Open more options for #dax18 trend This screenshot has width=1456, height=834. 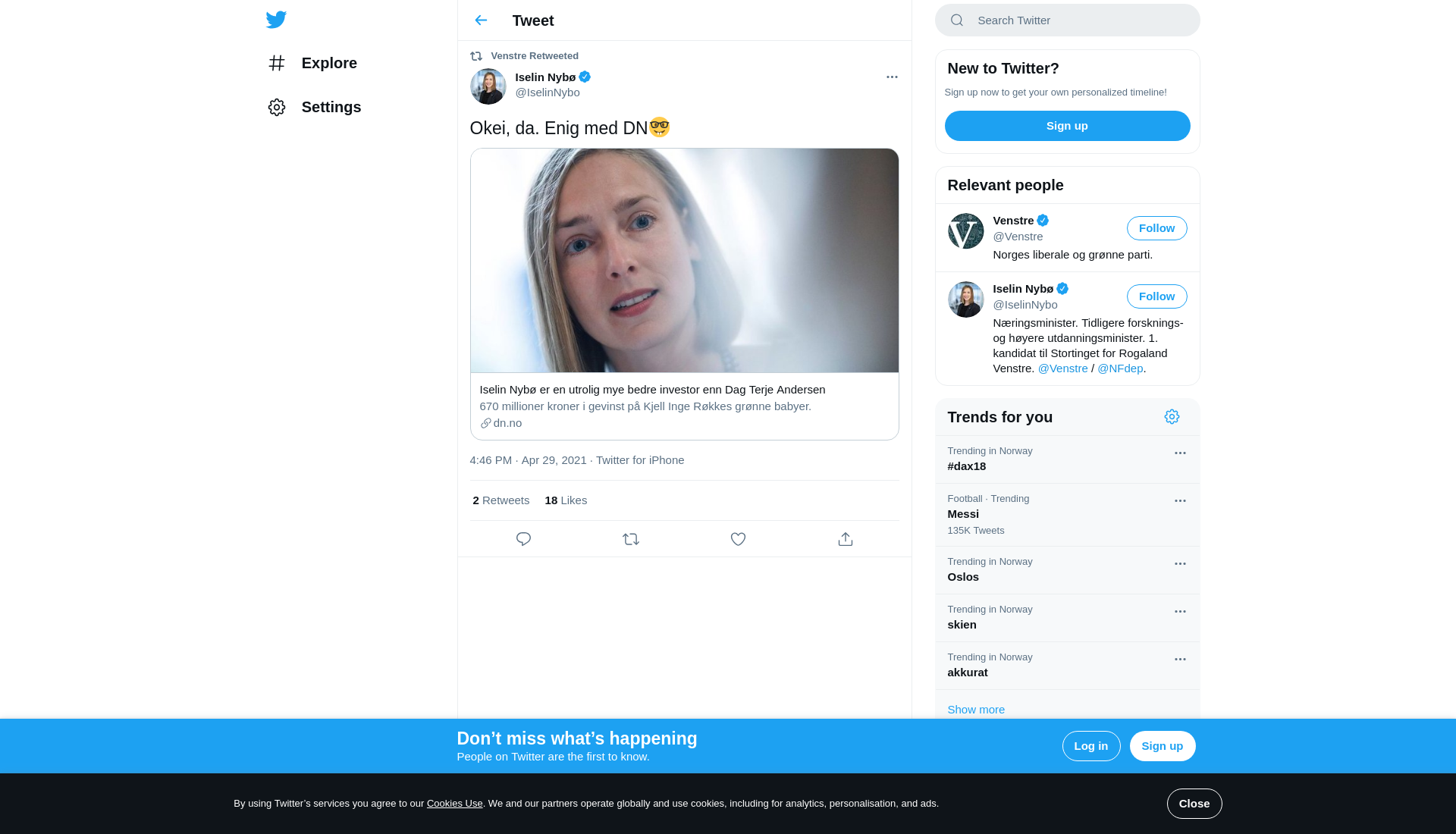tap(1180, 453)
